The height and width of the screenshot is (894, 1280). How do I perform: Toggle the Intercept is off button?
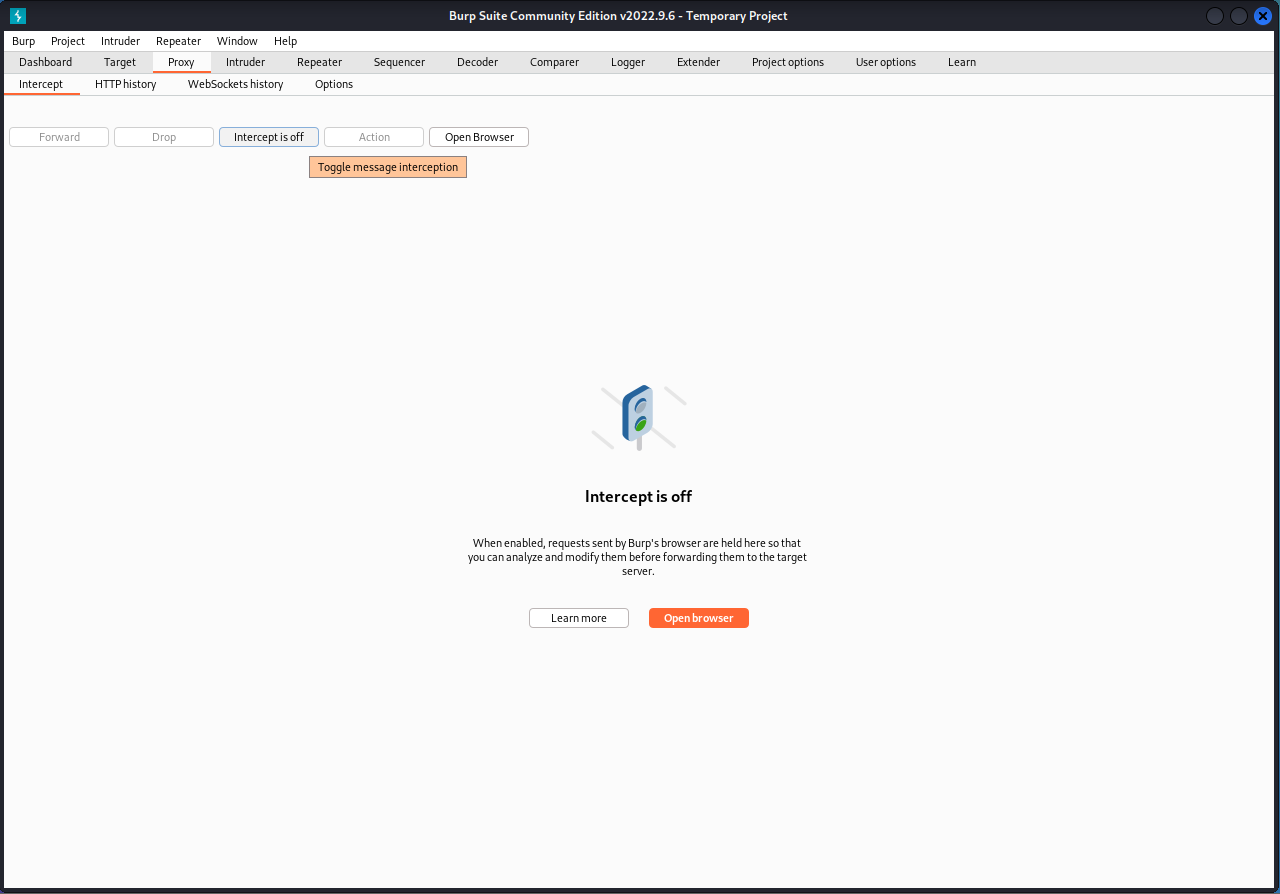[x=269, y=137]
